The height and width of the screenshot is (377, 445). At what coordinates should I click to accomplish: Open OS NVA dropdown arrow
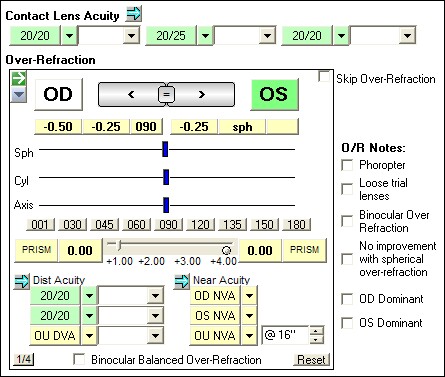pos(249,316)
